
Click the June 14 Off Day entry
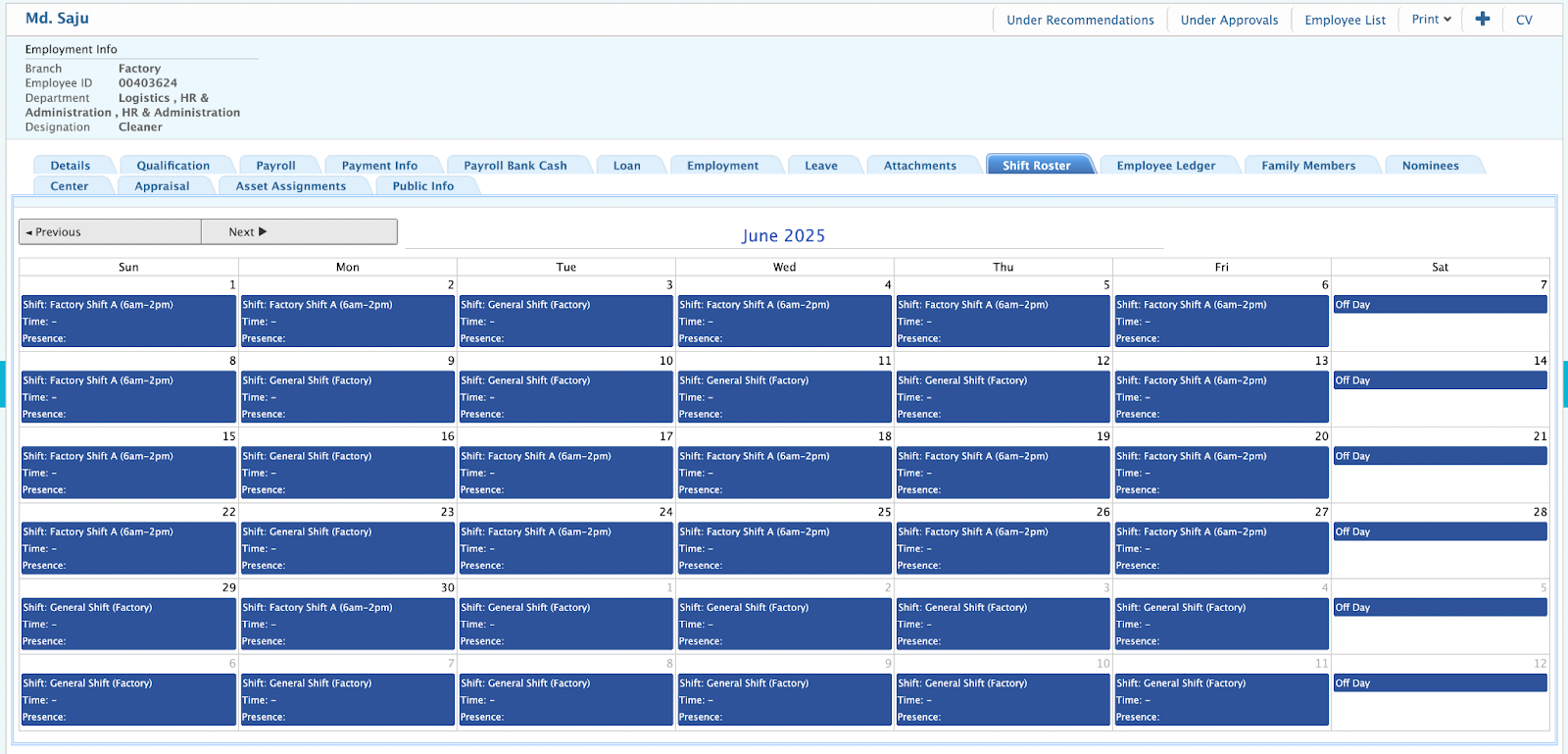click(1440, 380)
